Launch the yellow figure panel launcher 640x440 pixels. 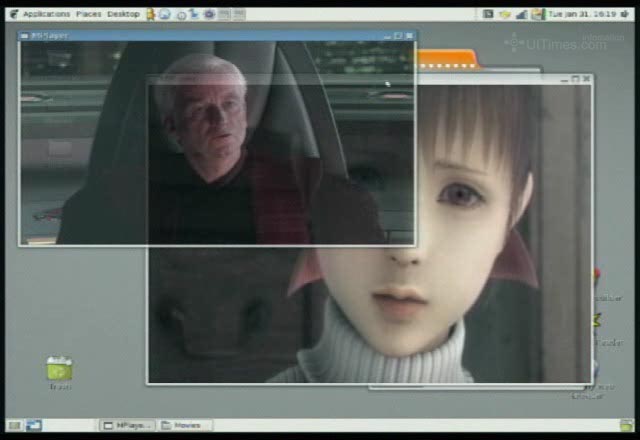[x=151, y=14]
